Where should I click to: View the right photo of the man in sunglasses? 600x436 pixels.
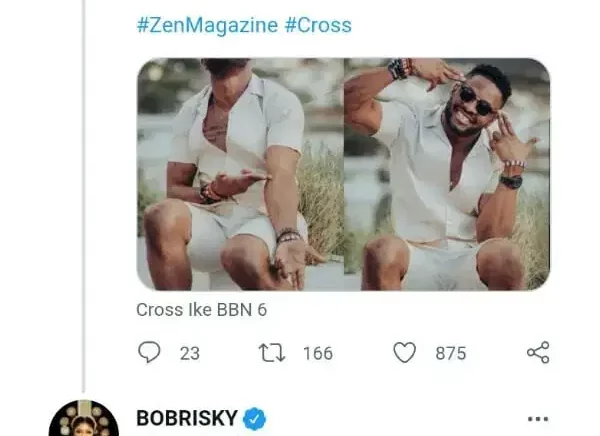coord(447,174)
